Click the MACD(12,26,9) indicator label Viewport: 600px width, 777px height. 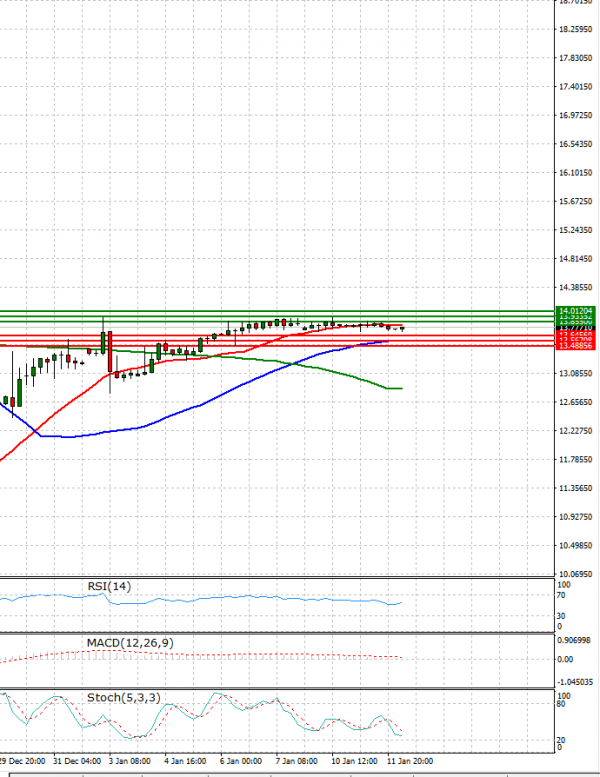[x=130, y=643]
